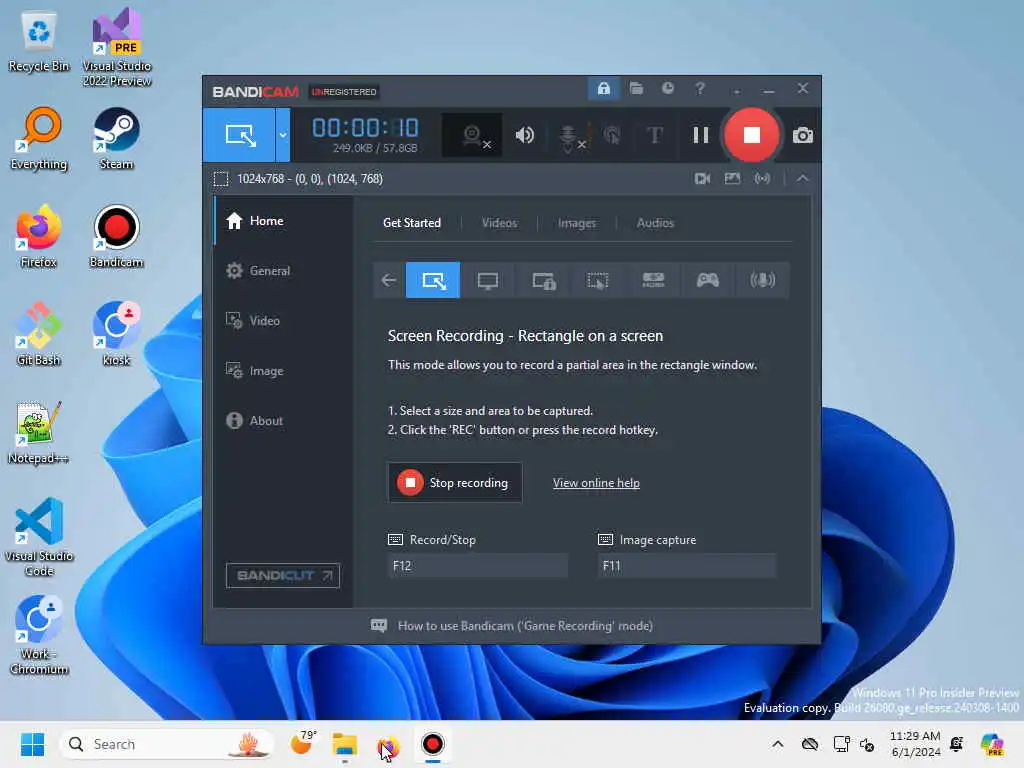
Task: Click the 1024x768 capture size text
Action: 310,179
